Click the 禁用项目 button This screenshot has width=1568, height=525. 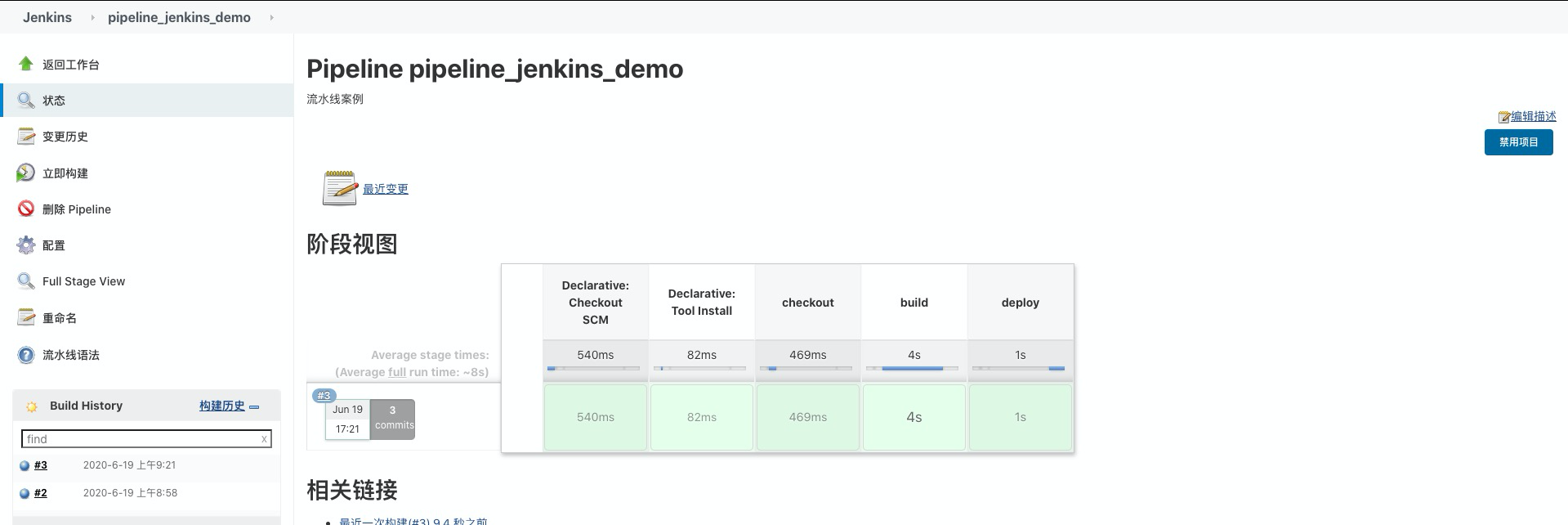coord(1518,141)
